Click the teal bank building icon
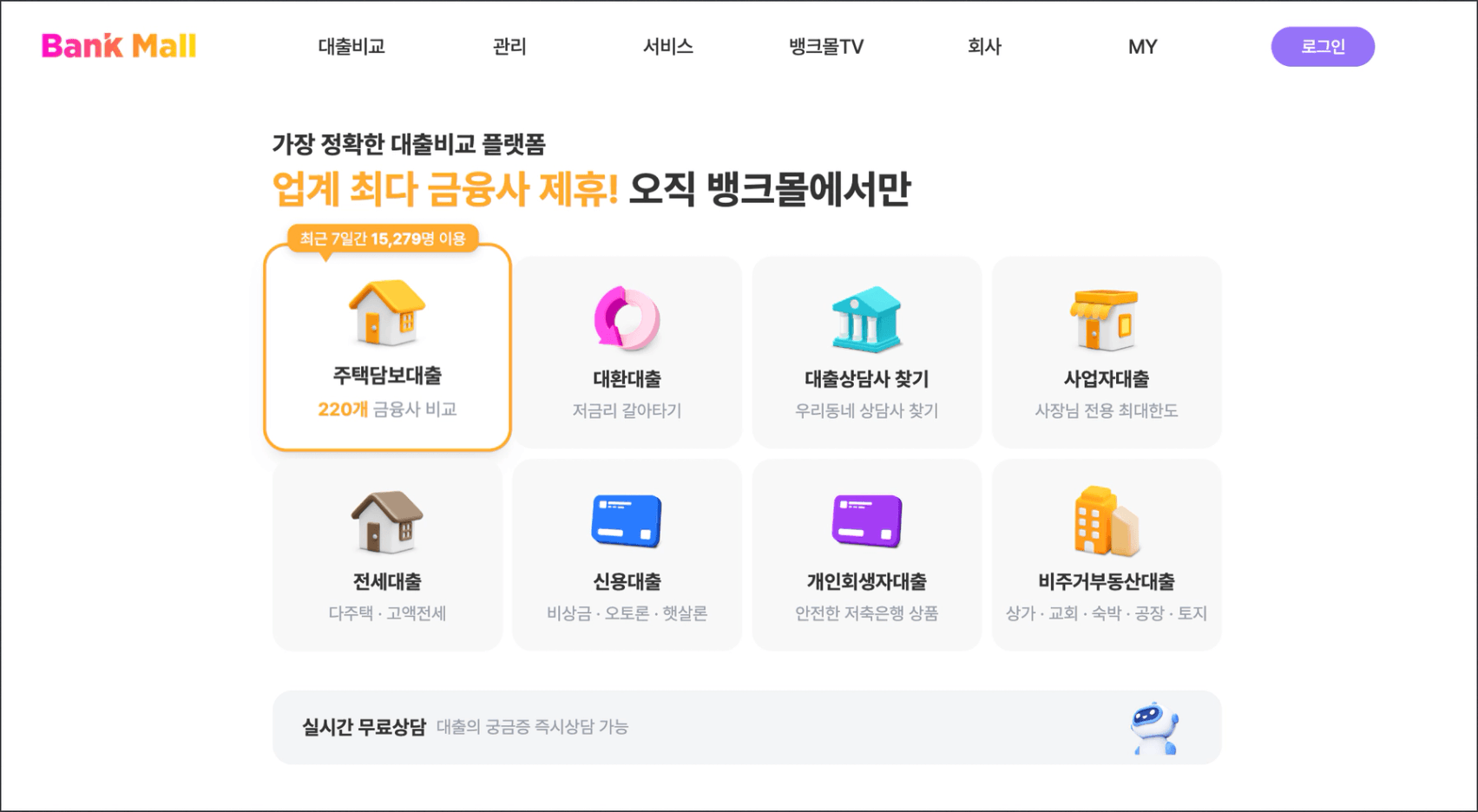The width and height of the screenshot is (1478, 812). pyautogui.click(x=866, y=318)
